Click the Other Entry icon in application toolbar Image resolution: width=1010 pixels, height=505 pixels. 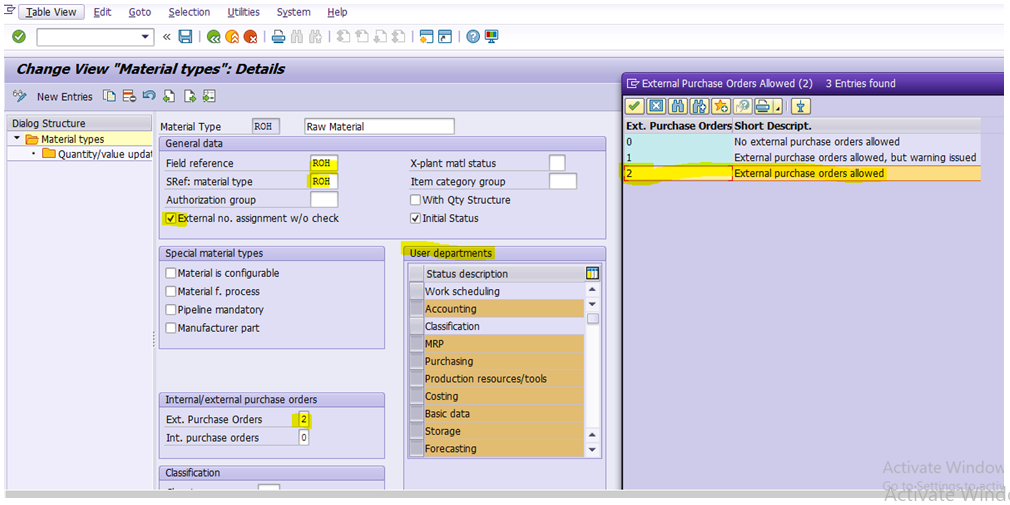(x=209, y=97)
